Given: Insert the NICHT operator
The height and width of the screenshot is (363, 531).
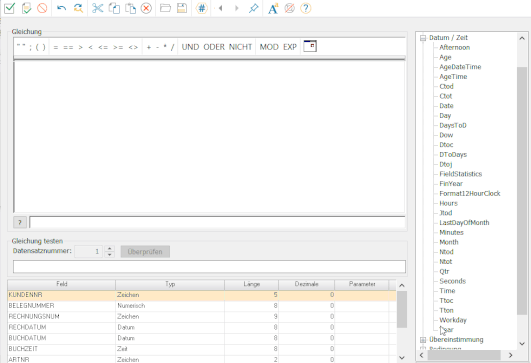Looking at the screenshot, I should pos(240,47).
